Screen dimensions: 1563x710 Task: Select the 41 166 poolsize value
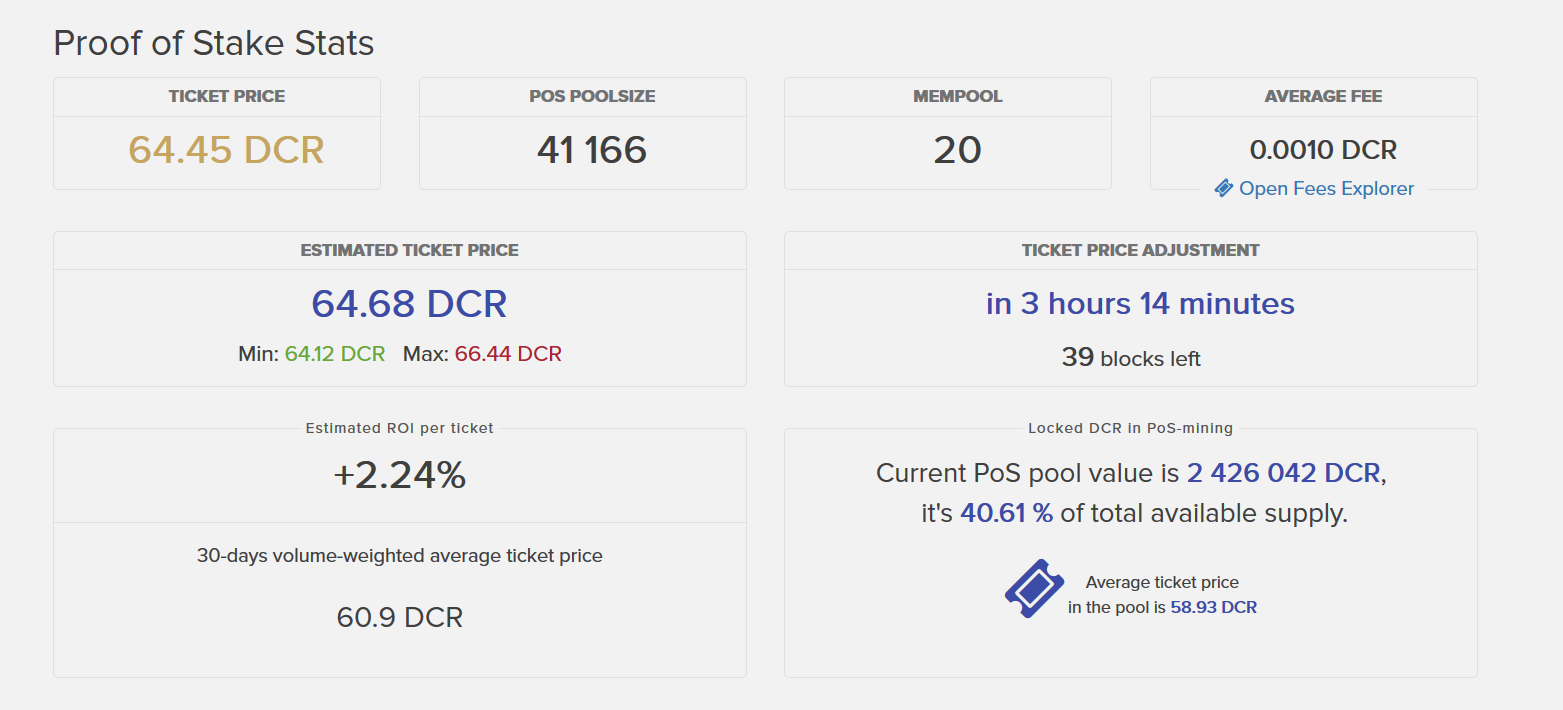click(592, 150)
